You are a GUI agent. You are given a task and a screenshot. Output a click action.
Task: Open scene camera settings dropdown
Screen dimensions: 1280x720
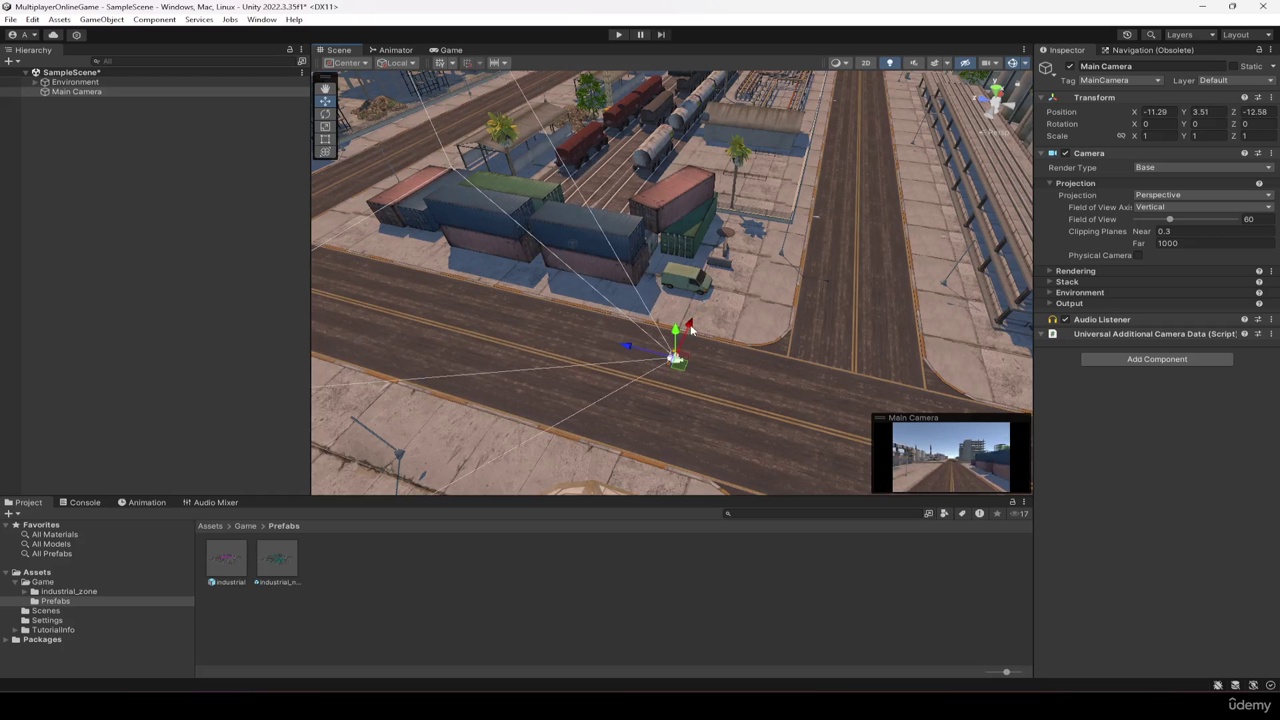[989, 63]
